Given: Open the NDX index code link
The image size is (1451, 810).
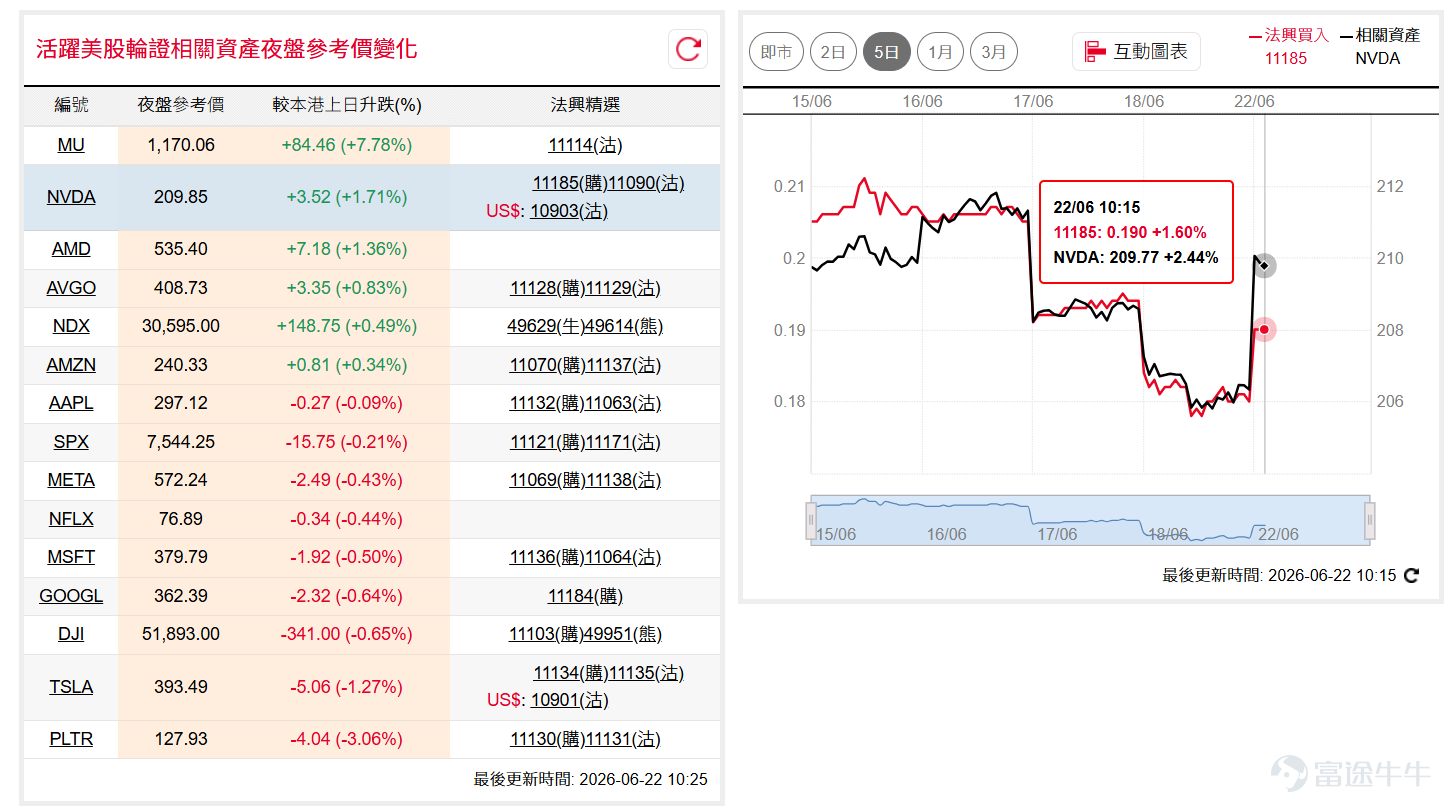Looking at the screenshot, I should tap(71, 326).
